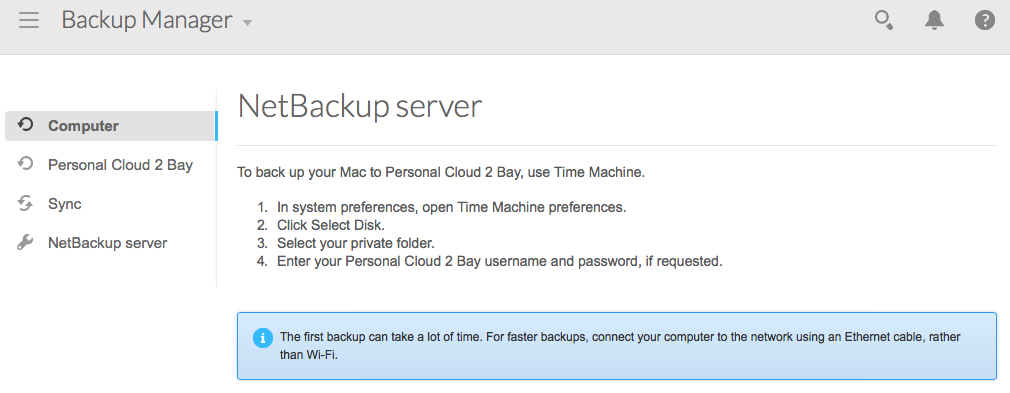Click the Backup Manager app title
The image size is (1010, 393).
pyautogui.click(x=146, y=20)
